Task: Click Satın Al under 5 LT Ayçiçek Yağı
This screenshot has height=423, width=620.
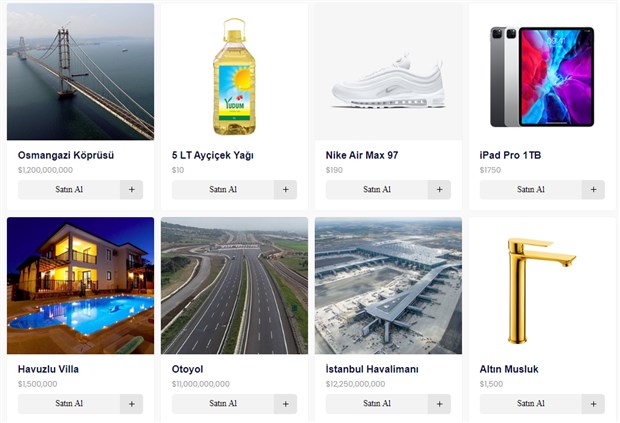Action: [x=223, y=190]
